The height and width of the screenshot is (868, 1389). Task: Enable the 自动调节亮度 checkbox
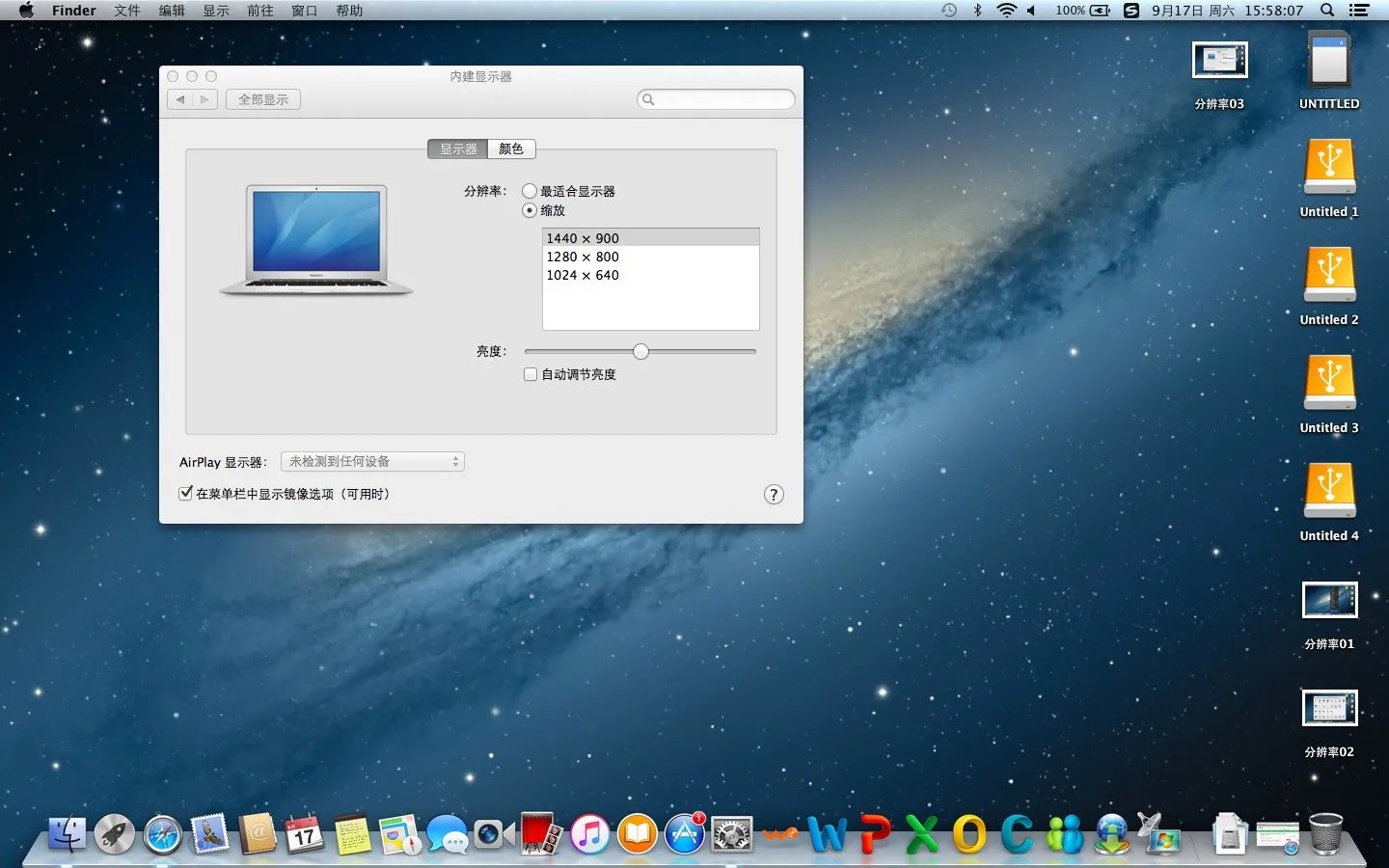(531, 375)
